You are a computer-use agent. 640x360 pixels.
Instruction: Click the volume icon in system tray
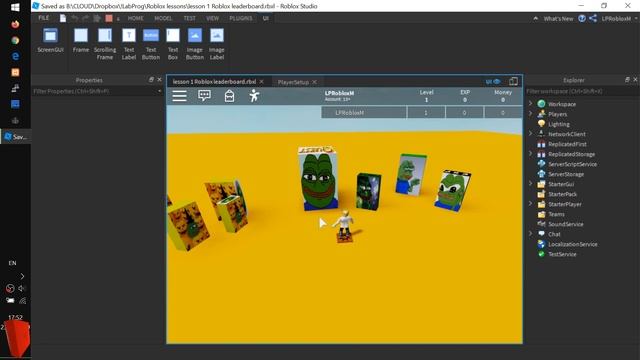tap(22, 288)
